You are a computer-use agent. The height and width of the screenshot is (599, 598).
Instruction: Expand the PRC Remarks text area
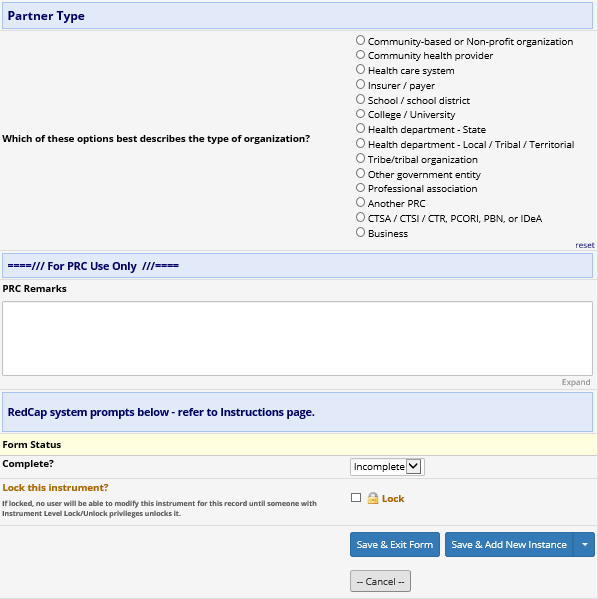coord(575,382)
